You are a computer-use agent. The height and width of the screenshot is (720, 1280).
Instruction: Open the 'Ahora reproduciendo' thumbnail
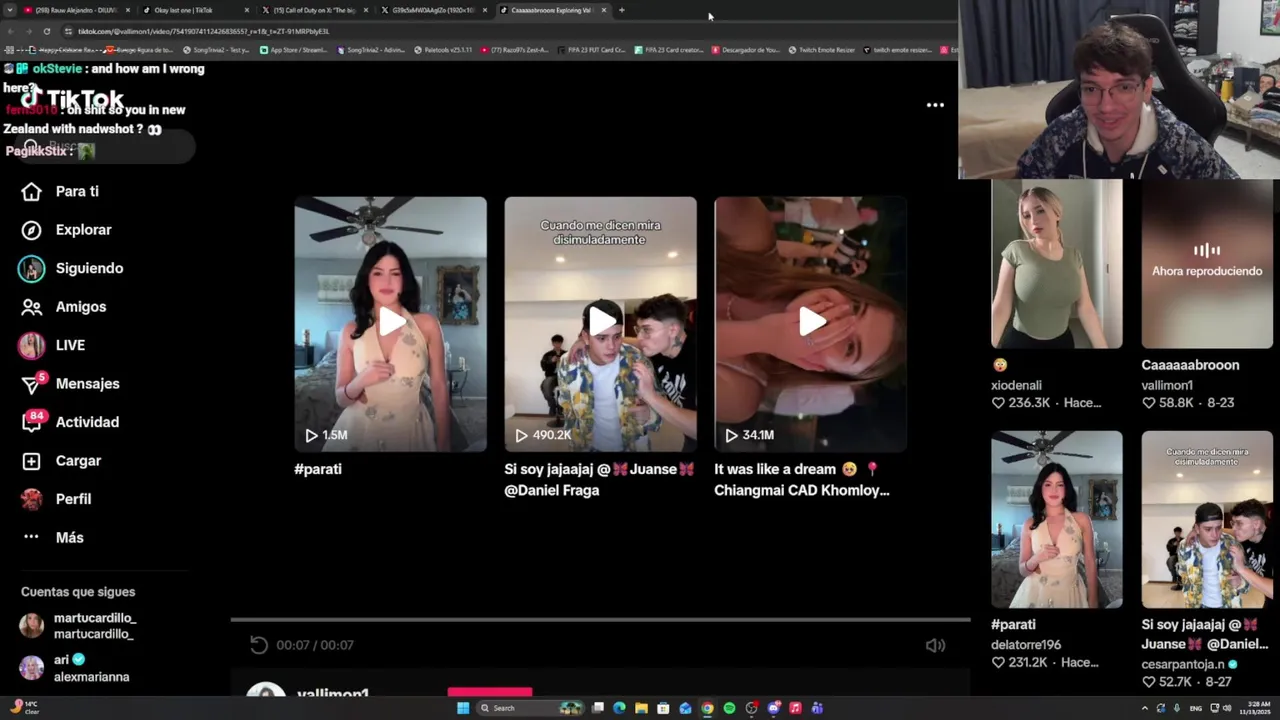coord(1207,264)
